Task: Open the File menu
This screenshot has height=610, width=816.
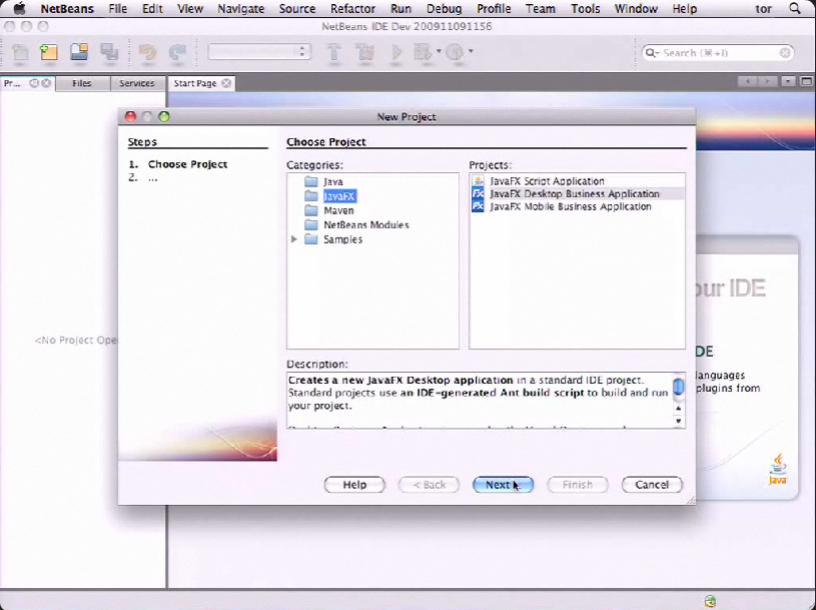Action: coord(118,8)
